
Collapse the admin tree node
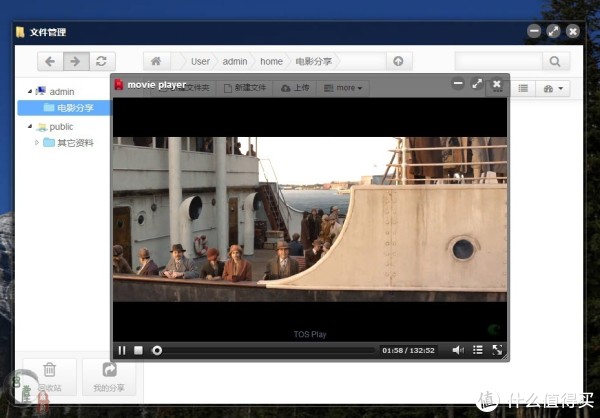pos(30,91)
